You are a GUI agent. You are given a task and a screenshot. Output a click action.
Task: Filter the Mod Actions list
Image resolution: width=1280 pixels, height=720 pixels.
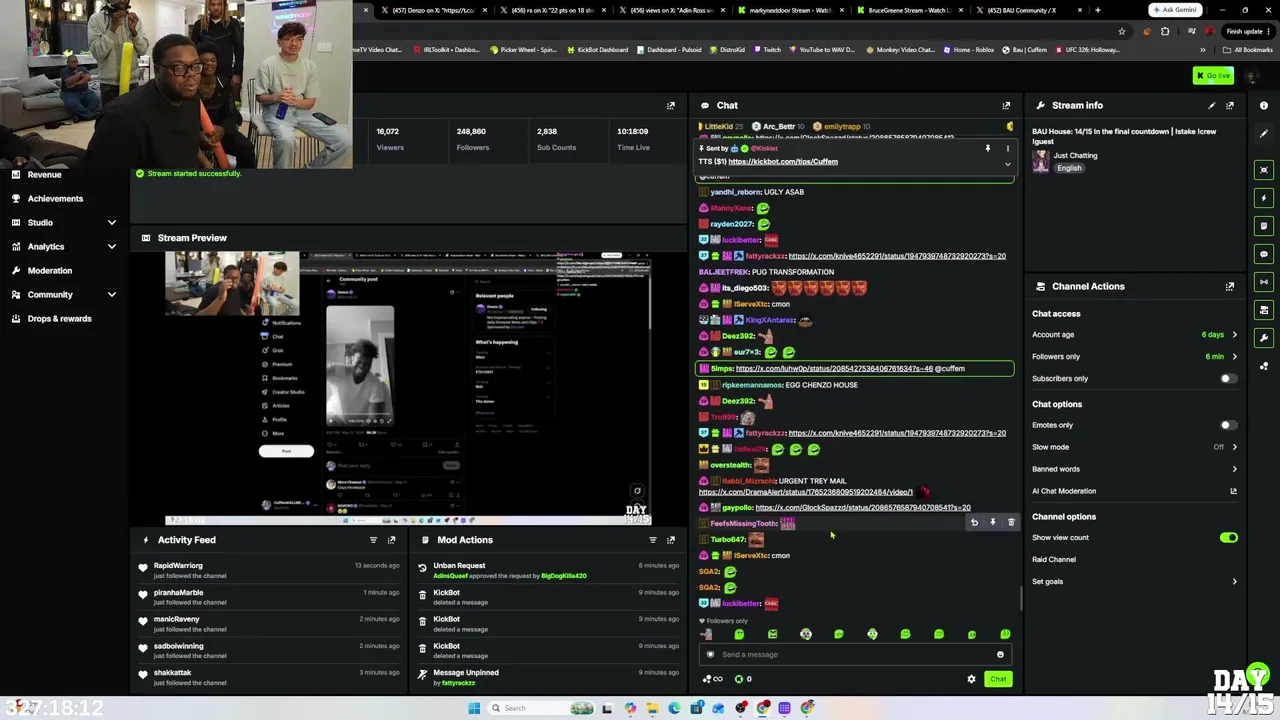[653, 540]
